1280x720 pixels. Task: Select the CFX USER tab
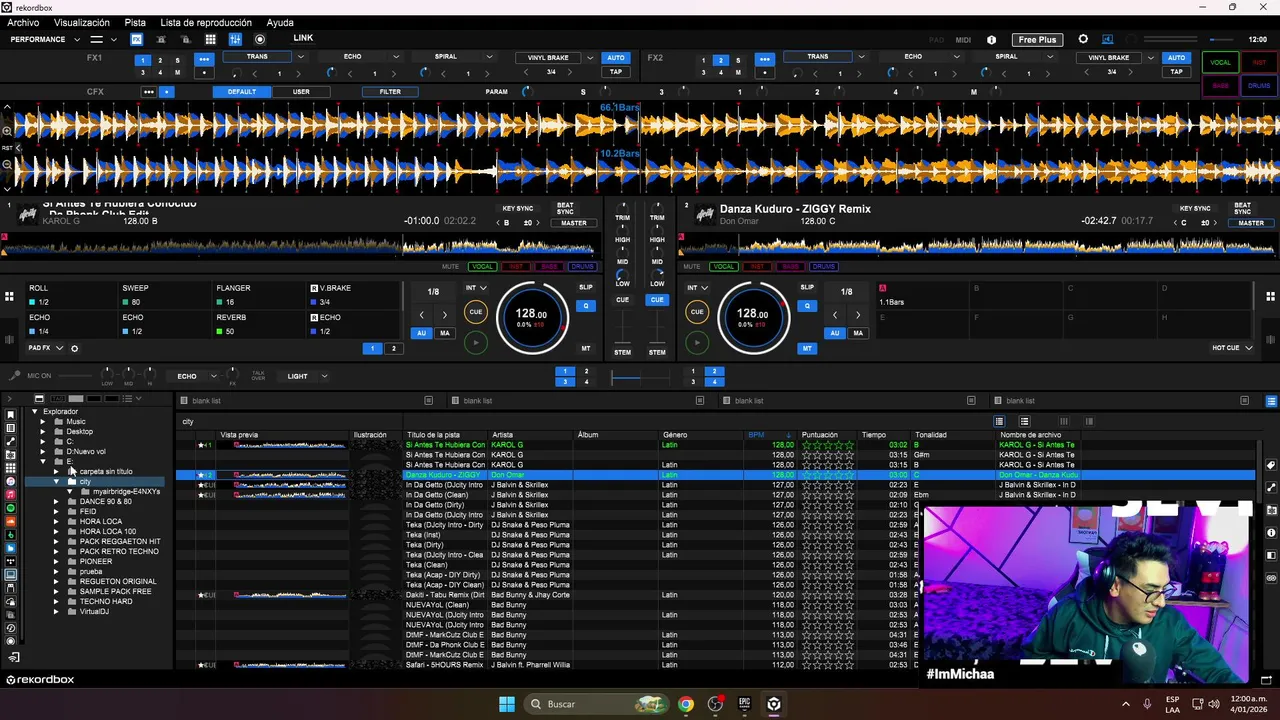[301, 92]
